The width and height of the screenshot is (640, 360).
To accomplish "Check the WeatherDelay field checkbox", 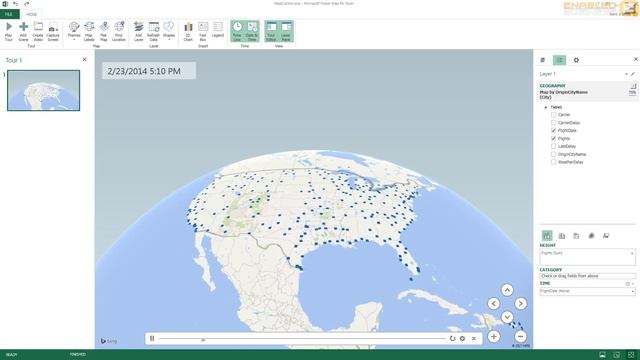I will 553,162.
